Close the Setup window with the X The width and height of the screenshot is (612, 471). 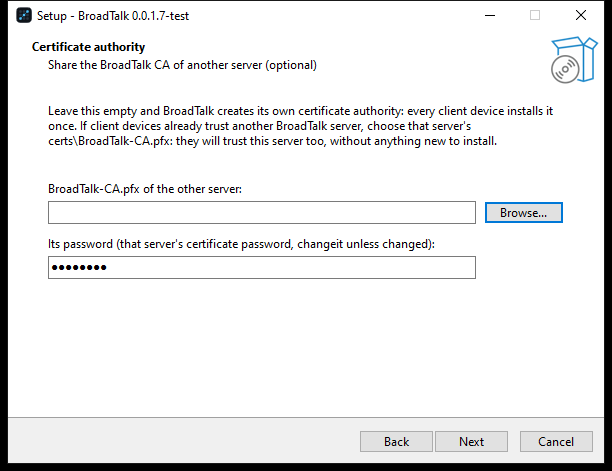click(581, 15)
